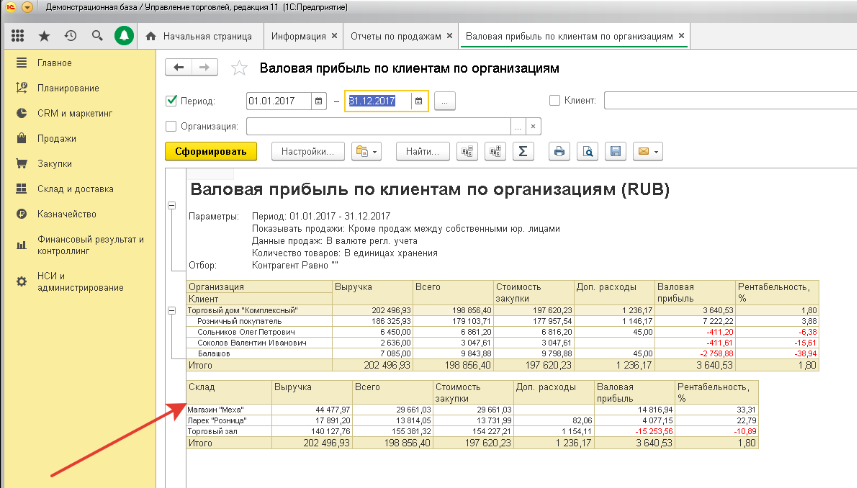The height and width of the screenshot is (488, 857).
Task: Click the print report icon
Action: (x=560, y=152)
